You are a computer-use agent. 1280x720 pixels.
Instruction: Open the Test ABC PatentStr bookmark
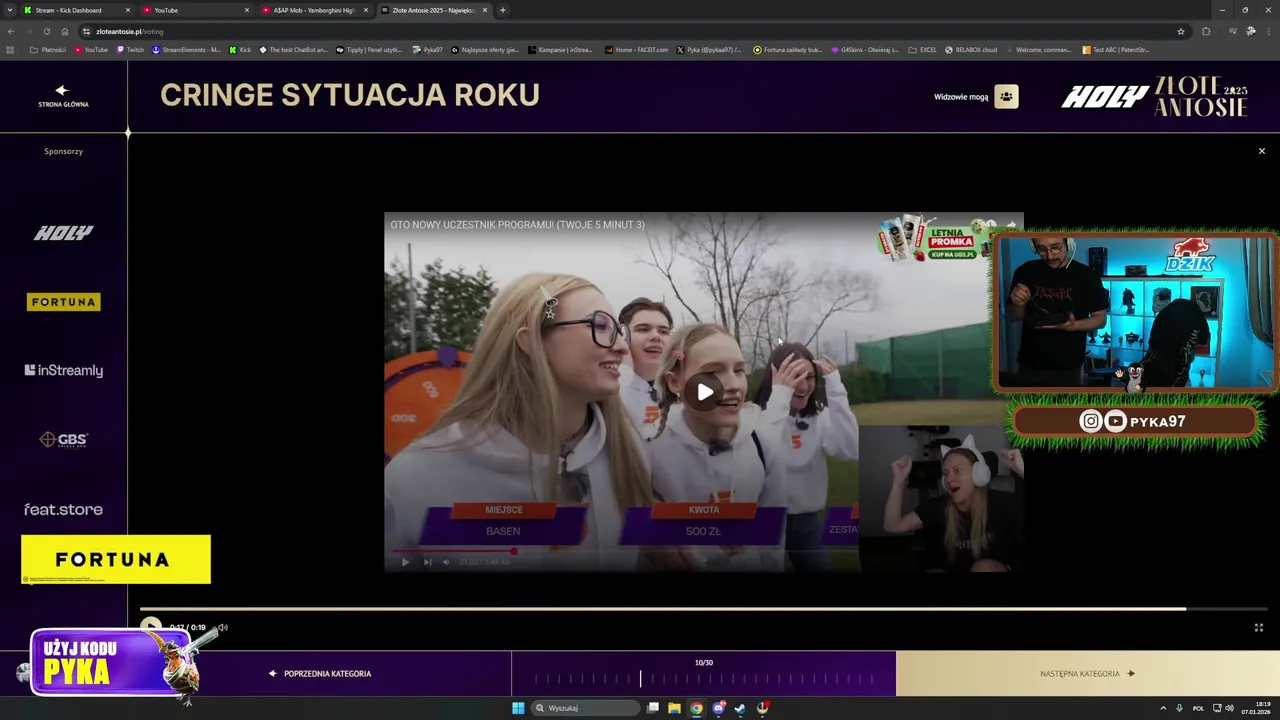(x=1115, y=49)
